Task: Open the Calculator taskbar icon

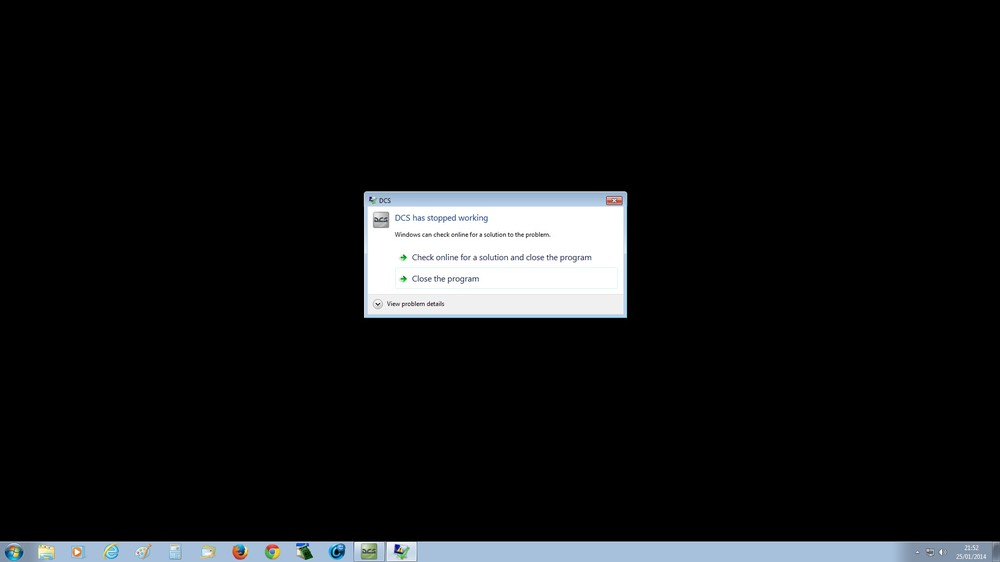Action: click(x=175, y=552)
